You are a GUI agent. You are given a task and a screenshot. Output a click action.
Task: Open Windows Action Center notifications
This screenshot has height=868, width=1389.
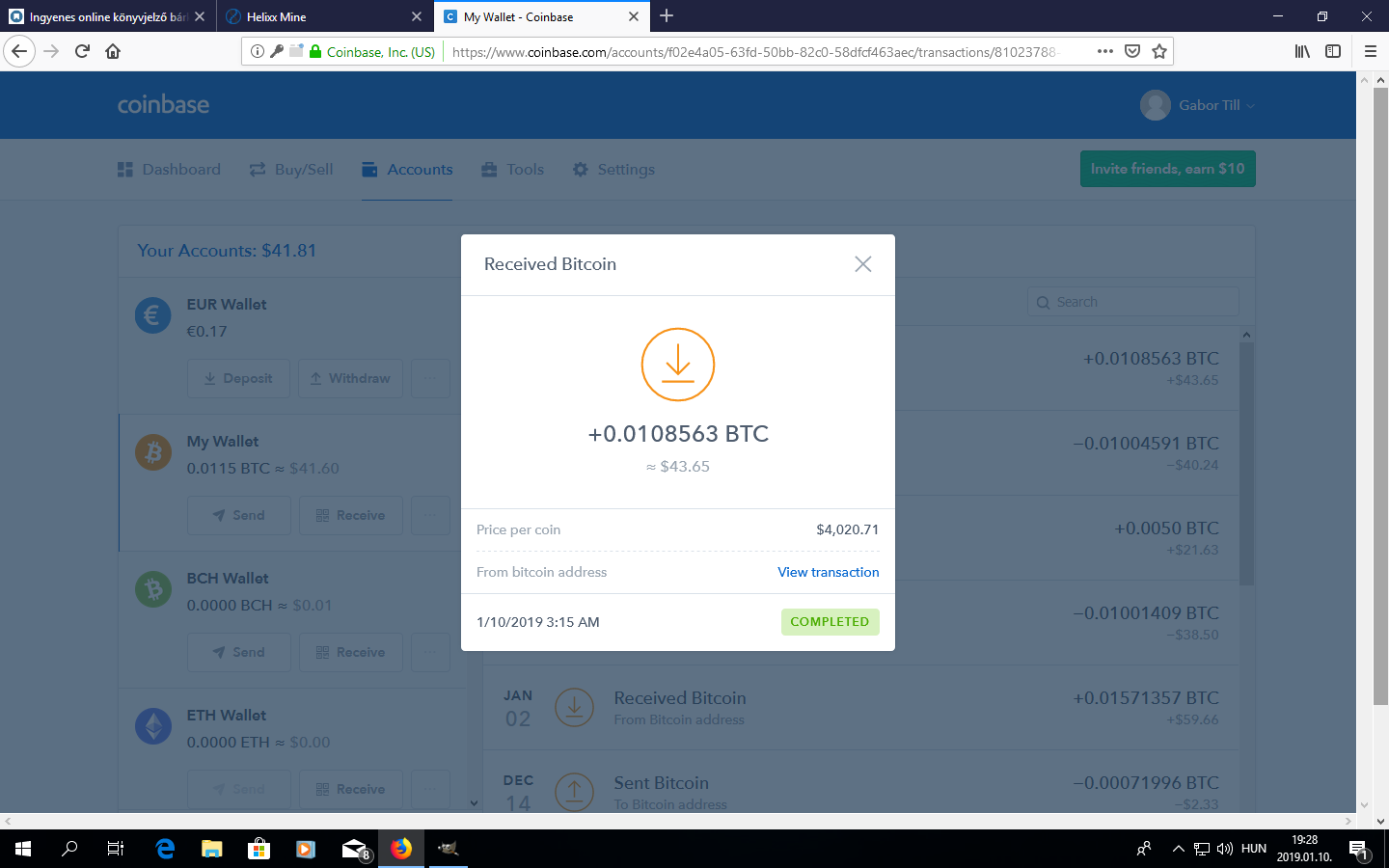click(1359, 850)
